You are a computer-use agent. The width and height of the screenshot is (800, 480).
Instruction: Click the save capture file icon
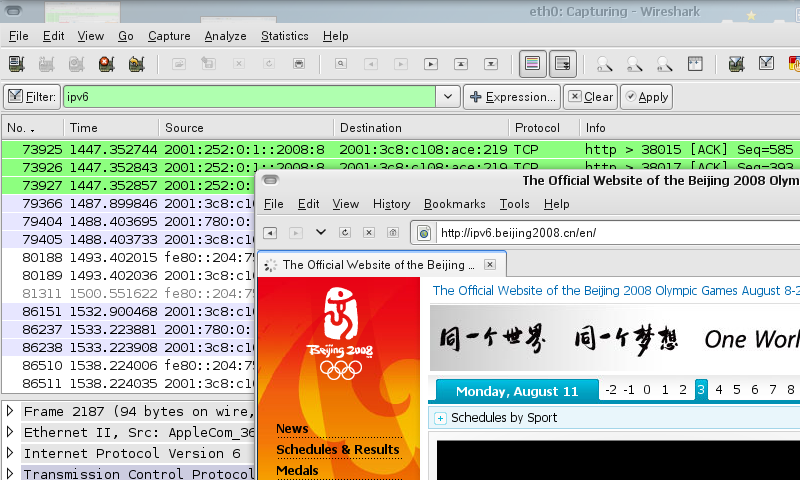[208, 64]
